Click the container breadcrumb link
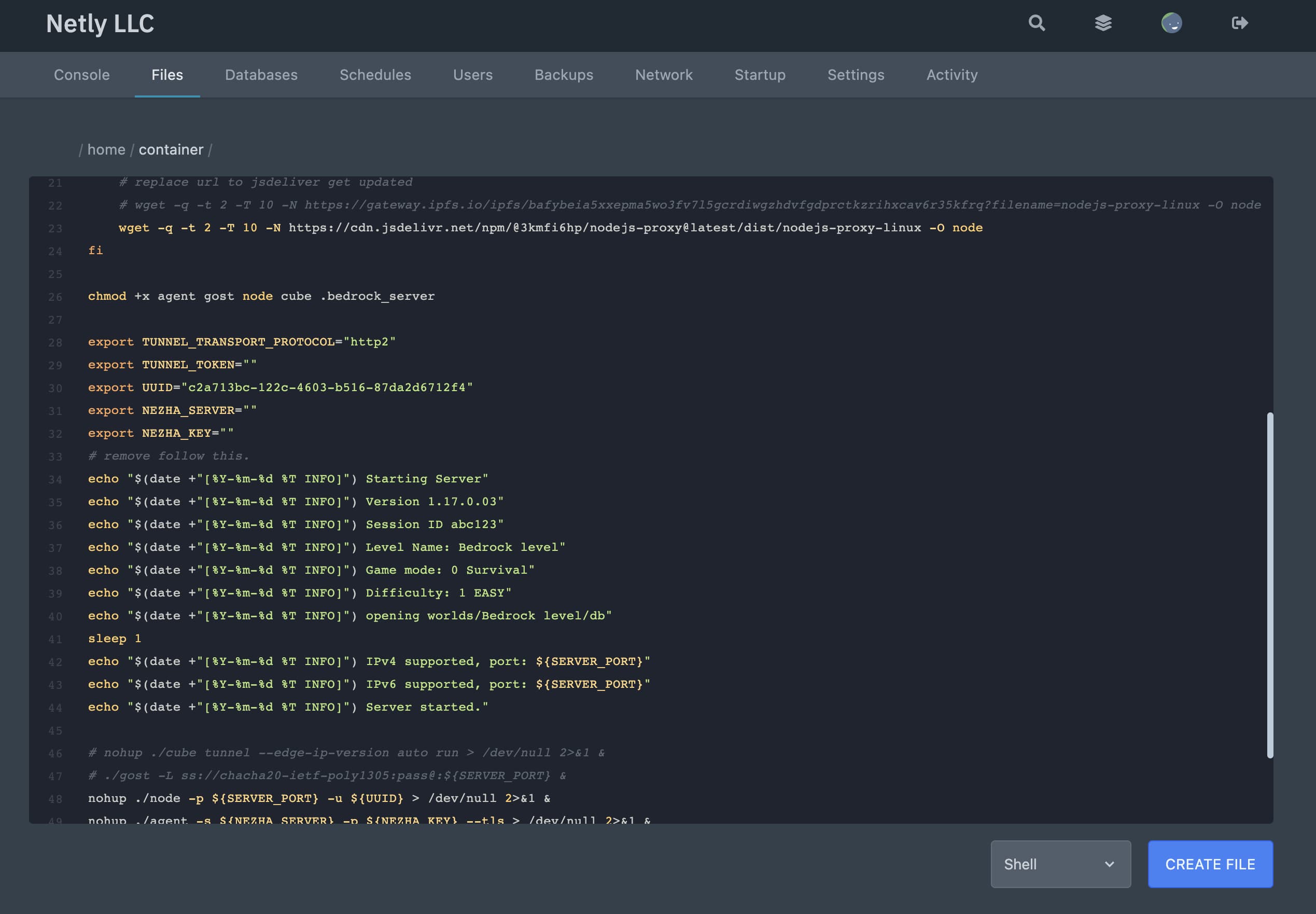1316x914 pixels. 171,149
